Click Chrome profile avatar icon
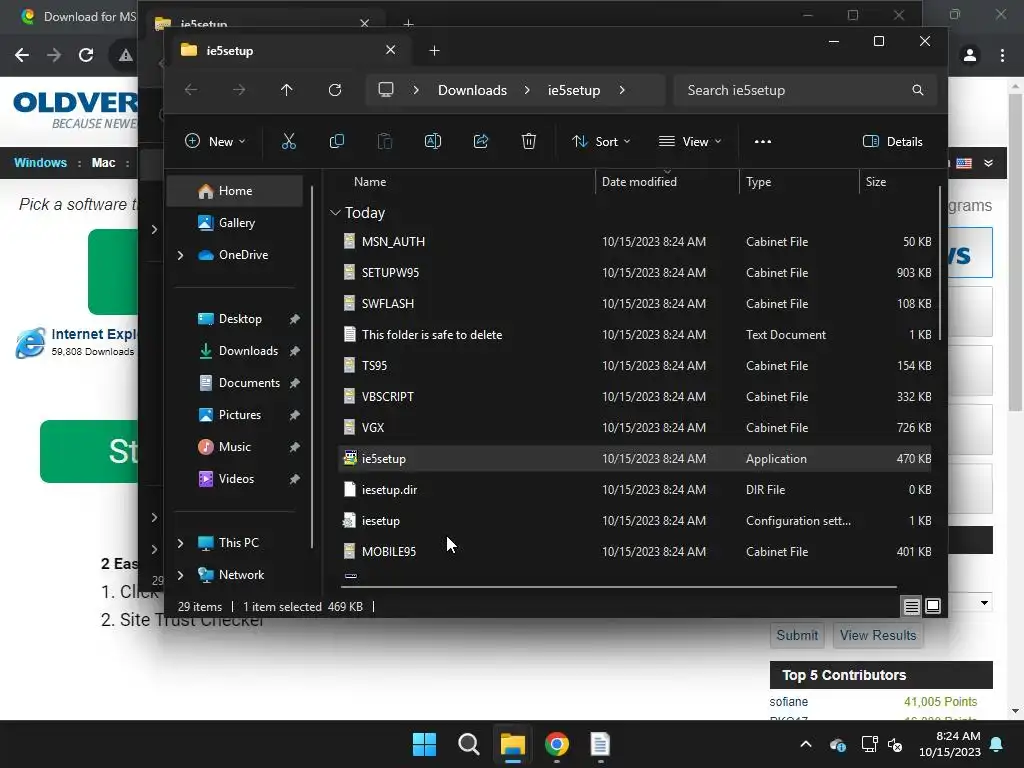1024x768 pixels. [970, 55]
